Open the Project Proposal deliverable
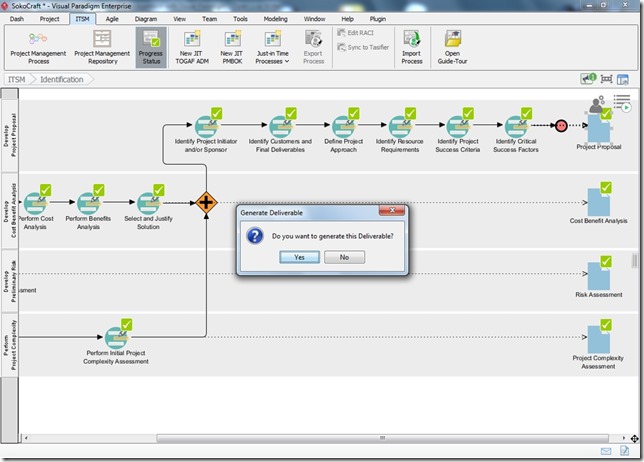The height and width of the screenshot is (462, 644). click(598, 131)
